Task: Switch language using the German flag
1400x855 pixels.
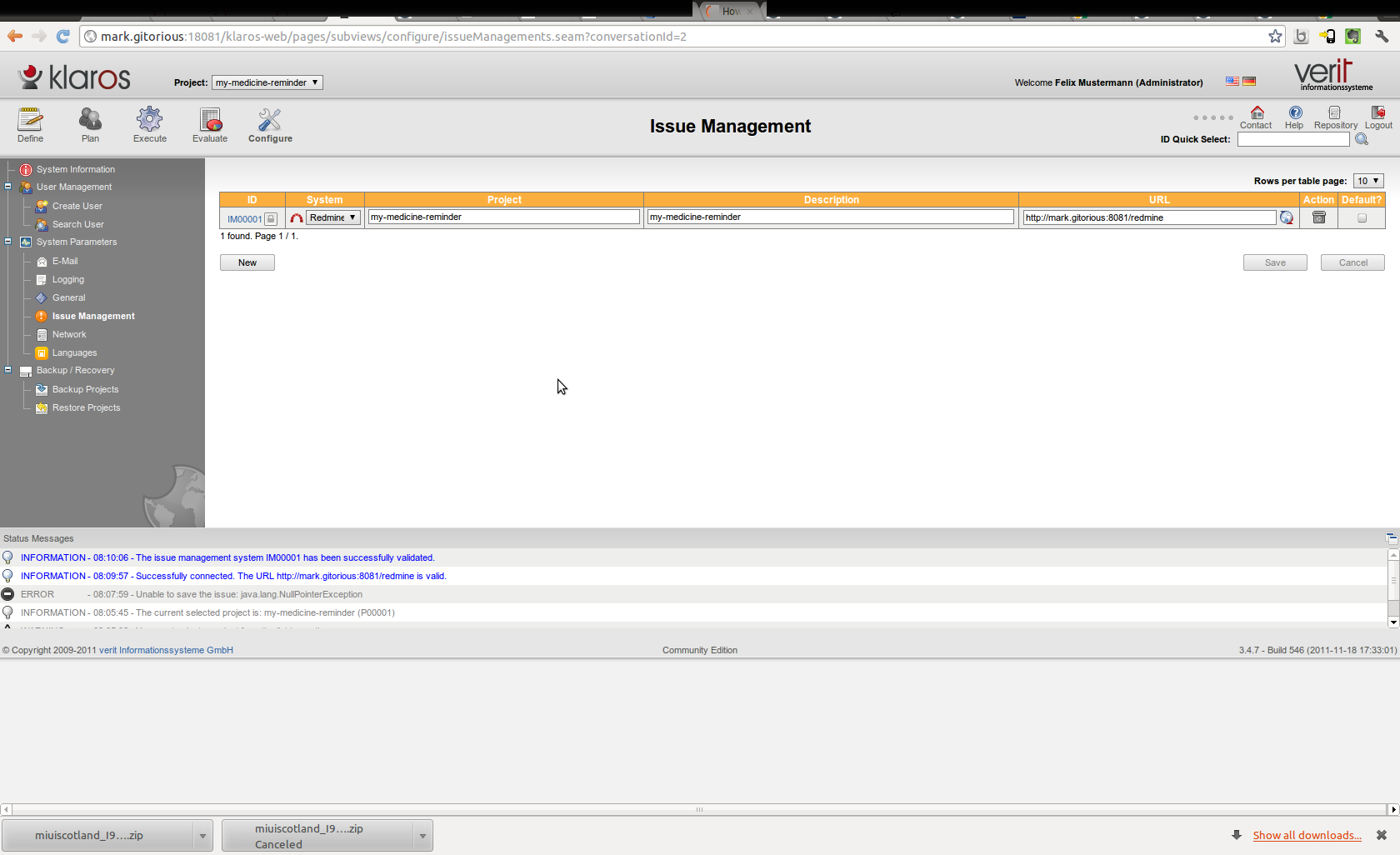Action: coord(1249,82)
